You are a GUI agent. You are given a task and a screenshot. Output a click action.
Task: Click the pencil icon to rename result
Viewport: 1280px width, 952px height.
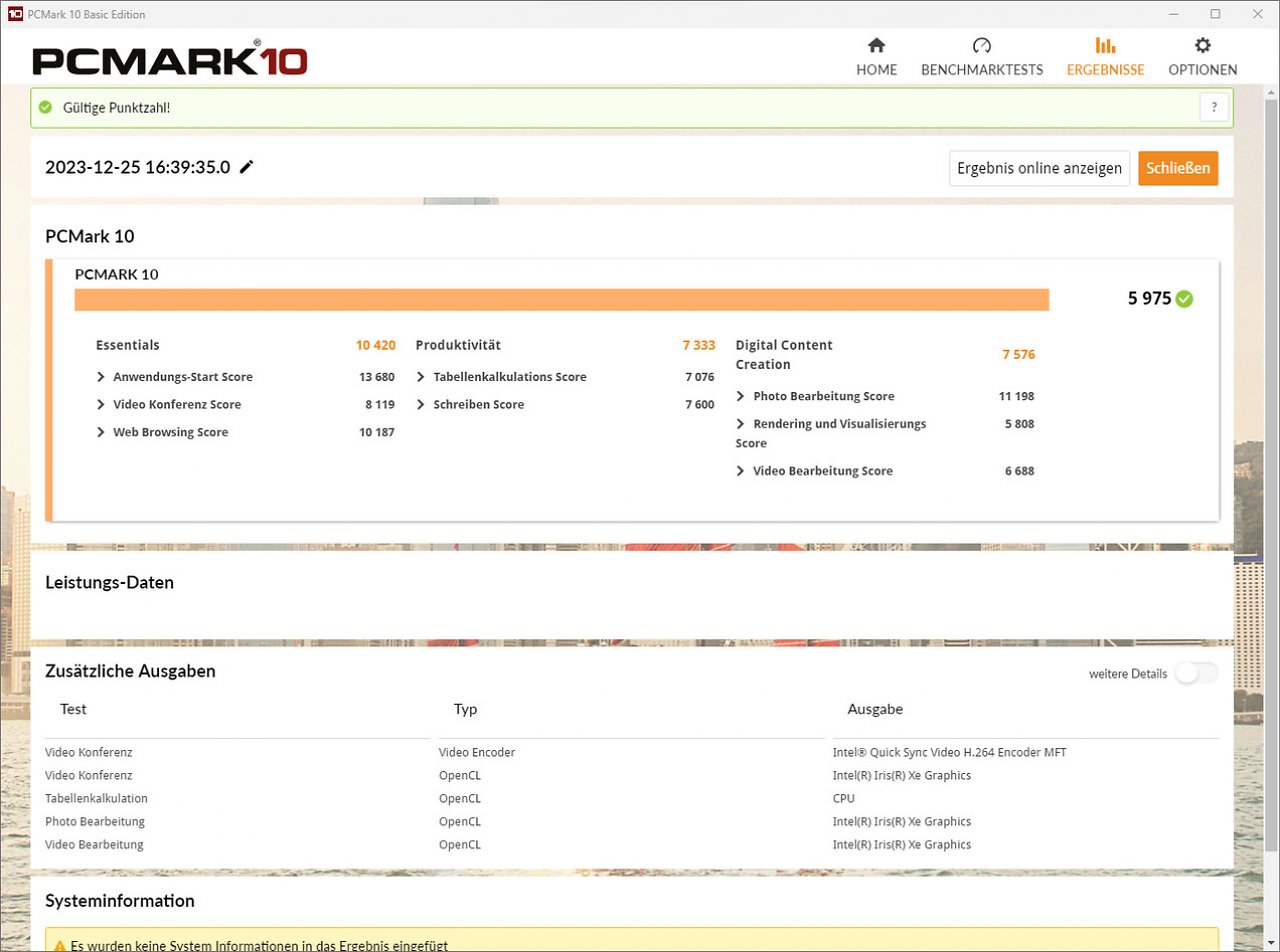pyautogui.click(x=246, y=167)
